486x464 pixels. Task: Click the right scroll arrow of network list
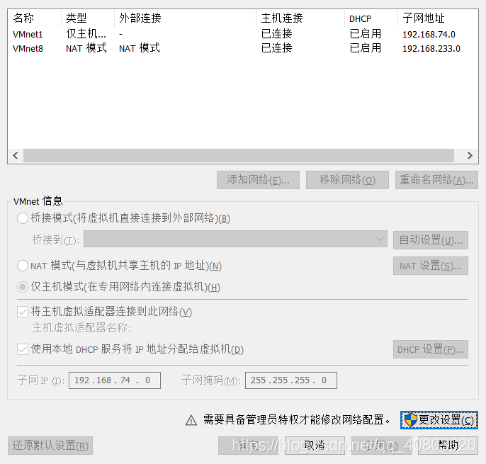[470, 155]
